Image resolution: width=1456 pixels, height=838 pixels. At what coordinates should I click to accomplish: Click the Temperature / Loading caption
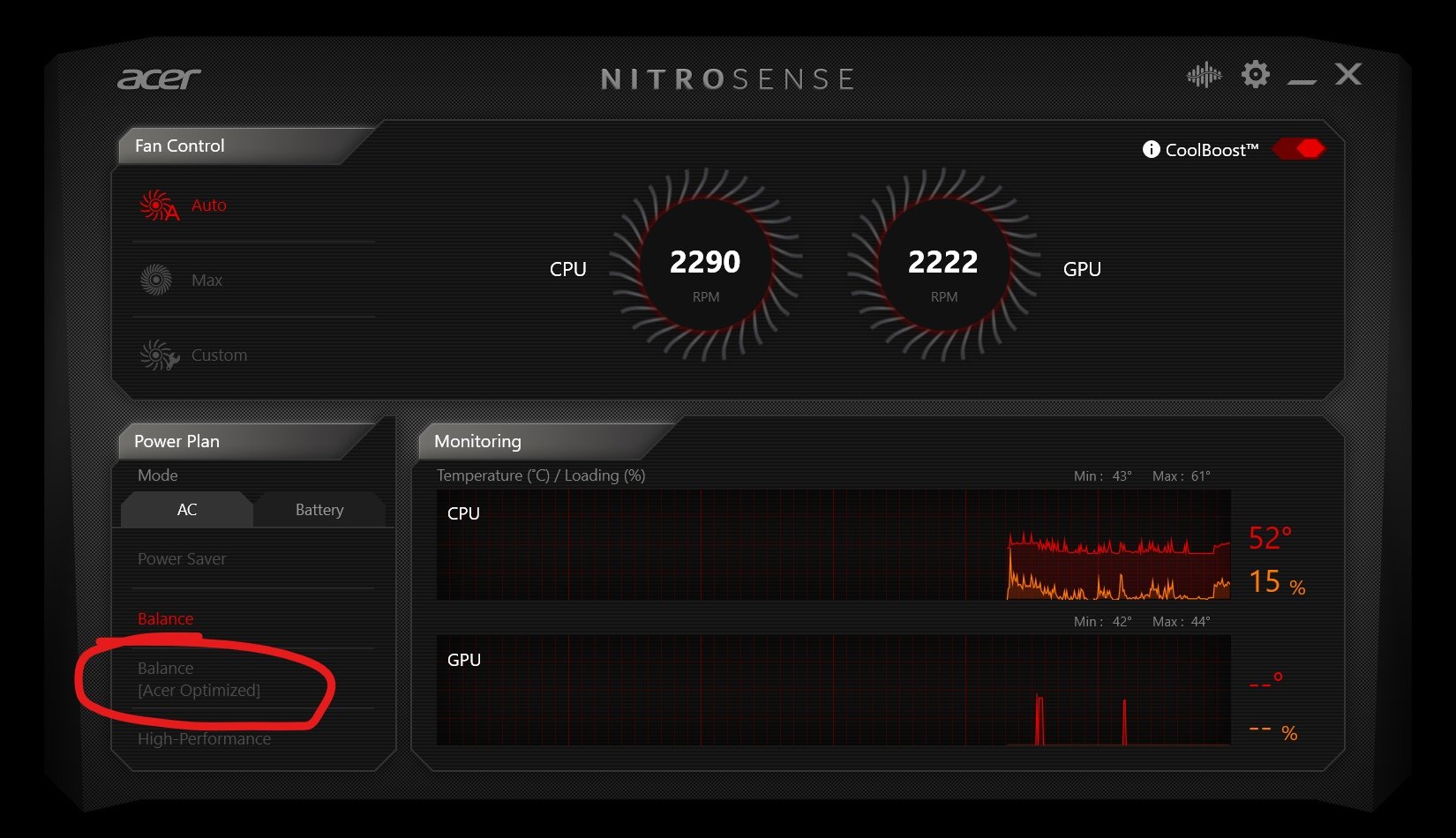click(541, 475)
